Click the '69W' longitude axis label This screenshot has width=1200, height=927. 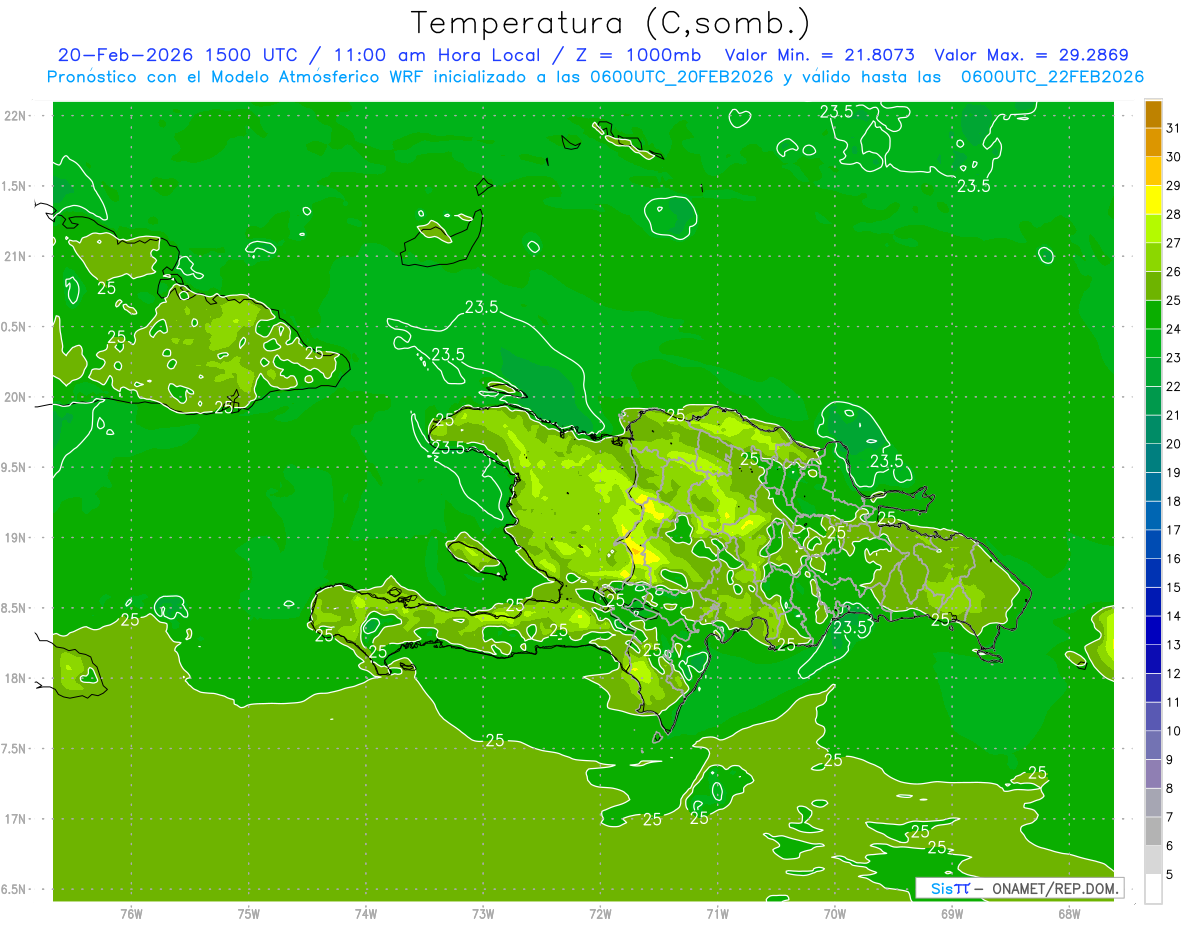(951, 914)
